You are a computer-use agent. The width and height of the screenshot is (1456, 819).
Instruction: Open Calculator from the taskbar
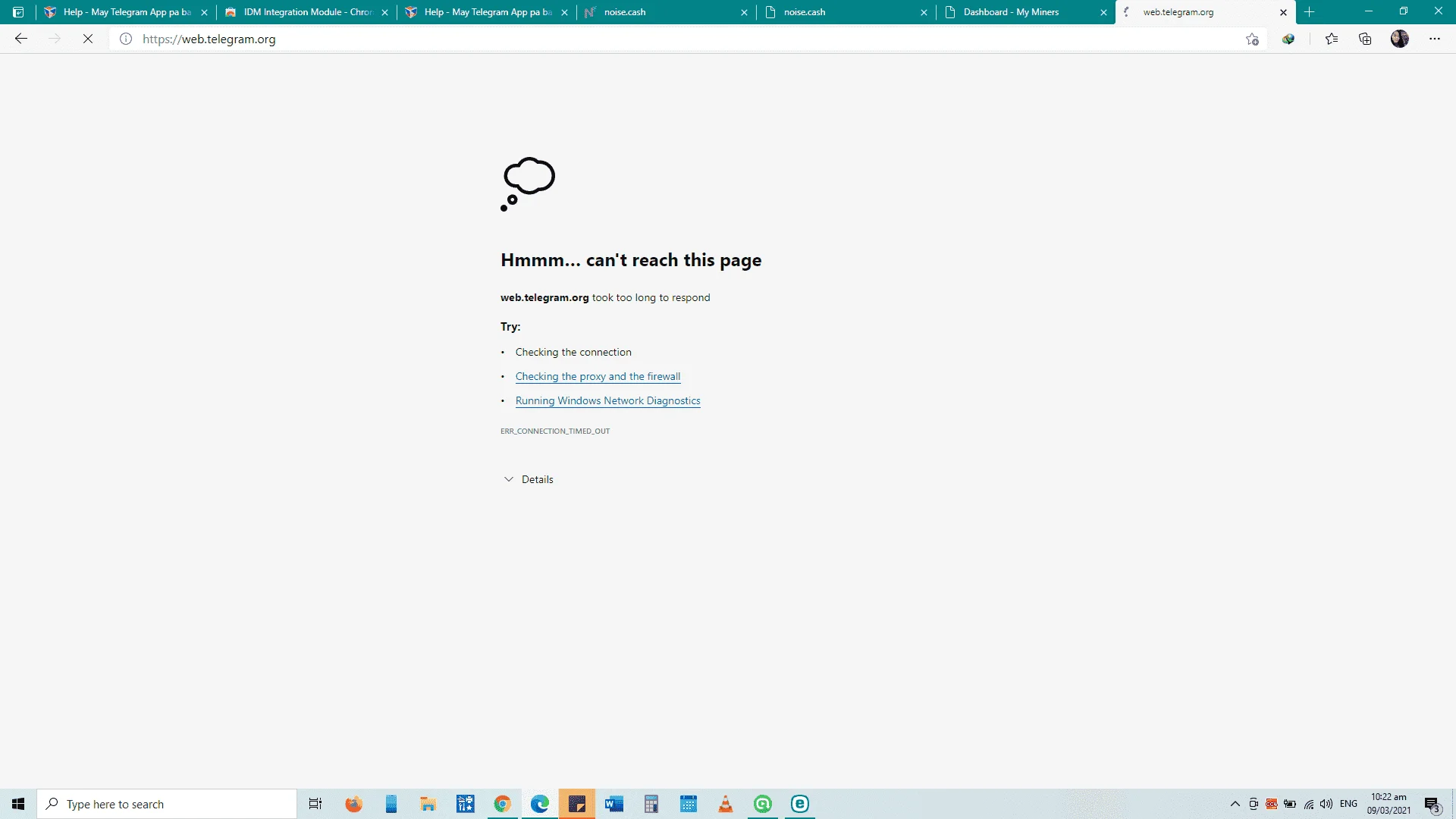click(x=651, y=804)
